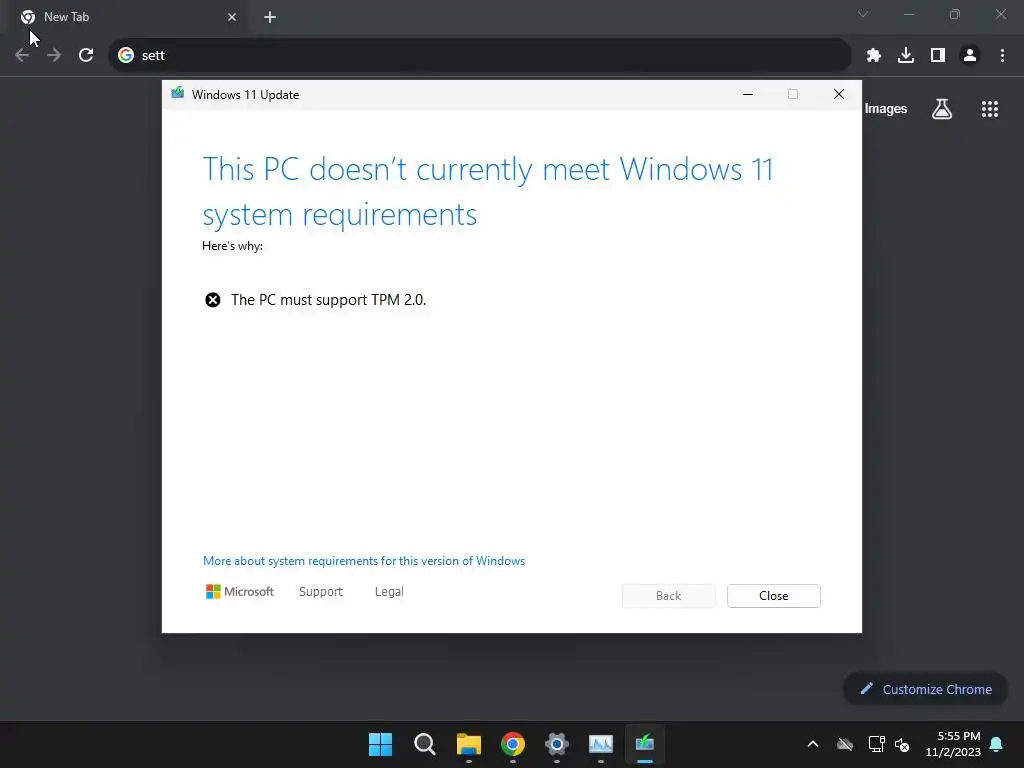Select Windows 11 Update taskbar icon
Screen dimensions: 1024x768
coord(645,744)
